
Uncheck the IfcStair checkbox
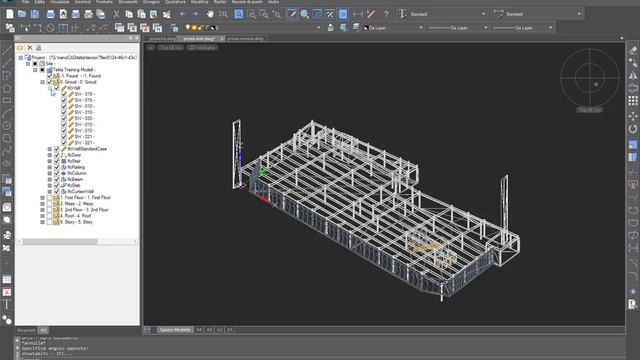(x=57, y=161)
